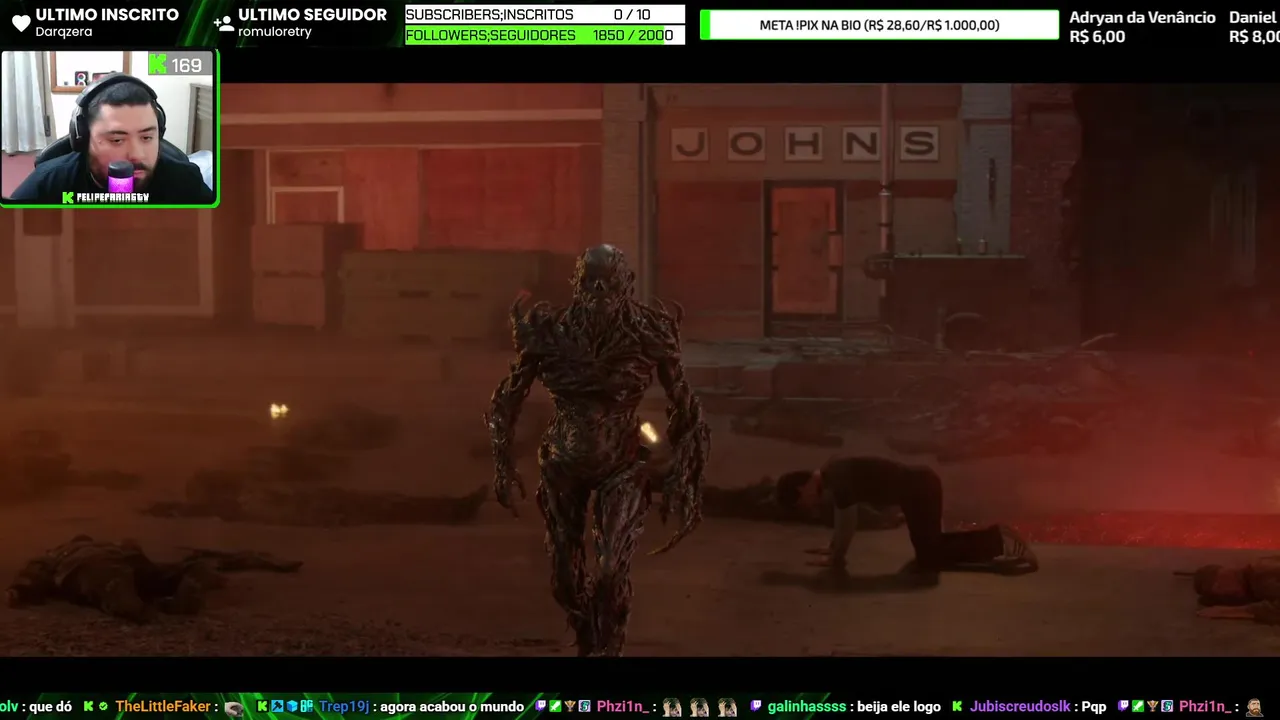Image resolution: width=1280 pixels, height=720 pixels.
Task: Click donor name Adryan da Venâncio
Action: 1142,17
